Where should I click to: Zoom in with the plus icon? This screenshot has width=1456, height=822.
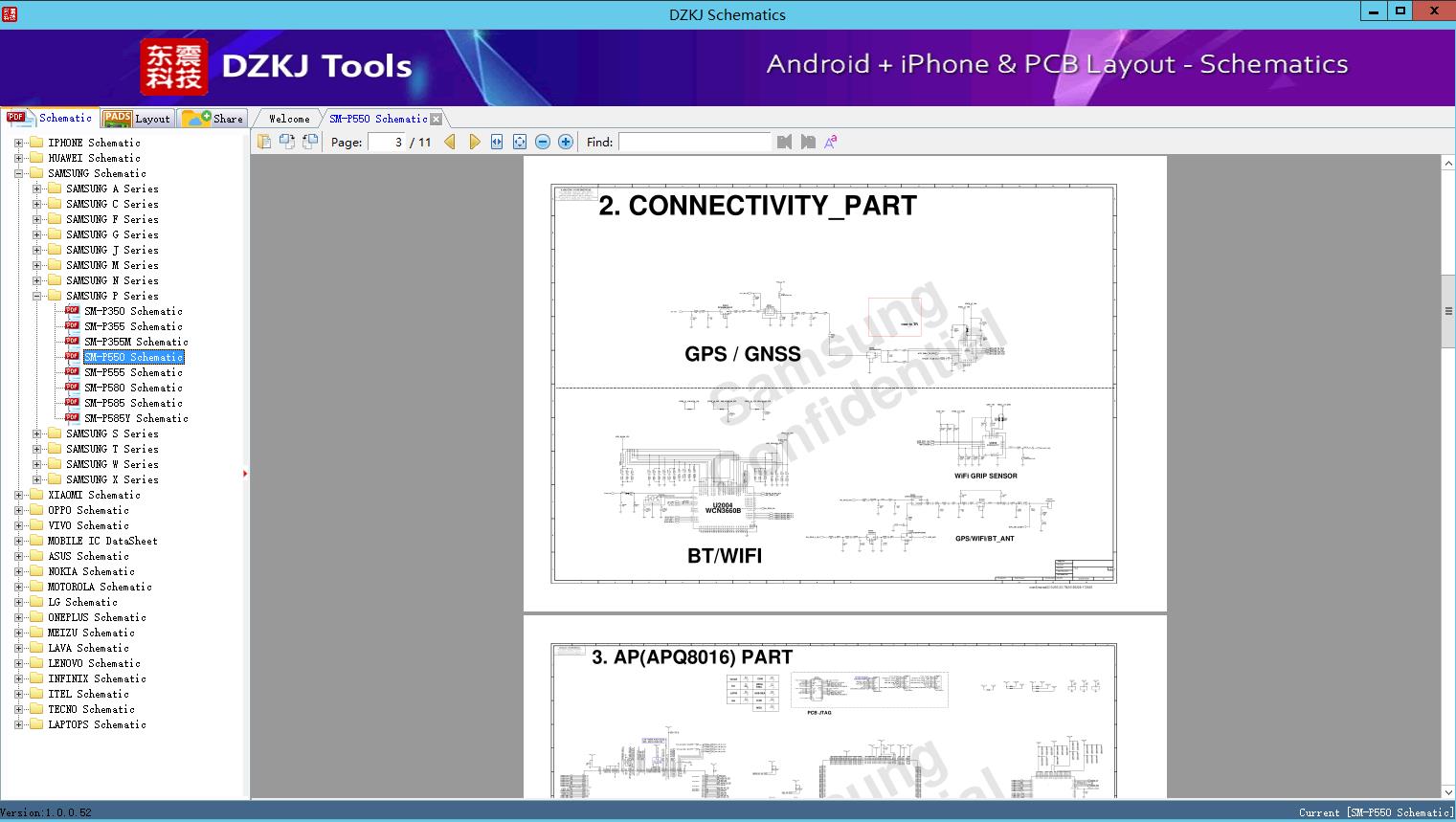[x=566, y=142]
